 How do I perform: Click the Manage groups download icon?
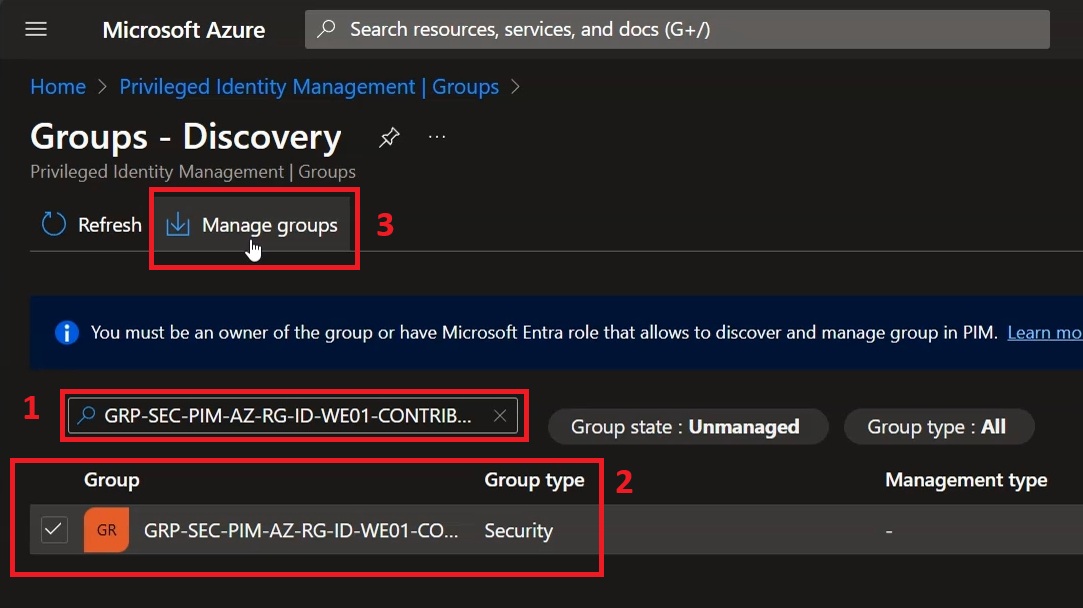[178, 225]
